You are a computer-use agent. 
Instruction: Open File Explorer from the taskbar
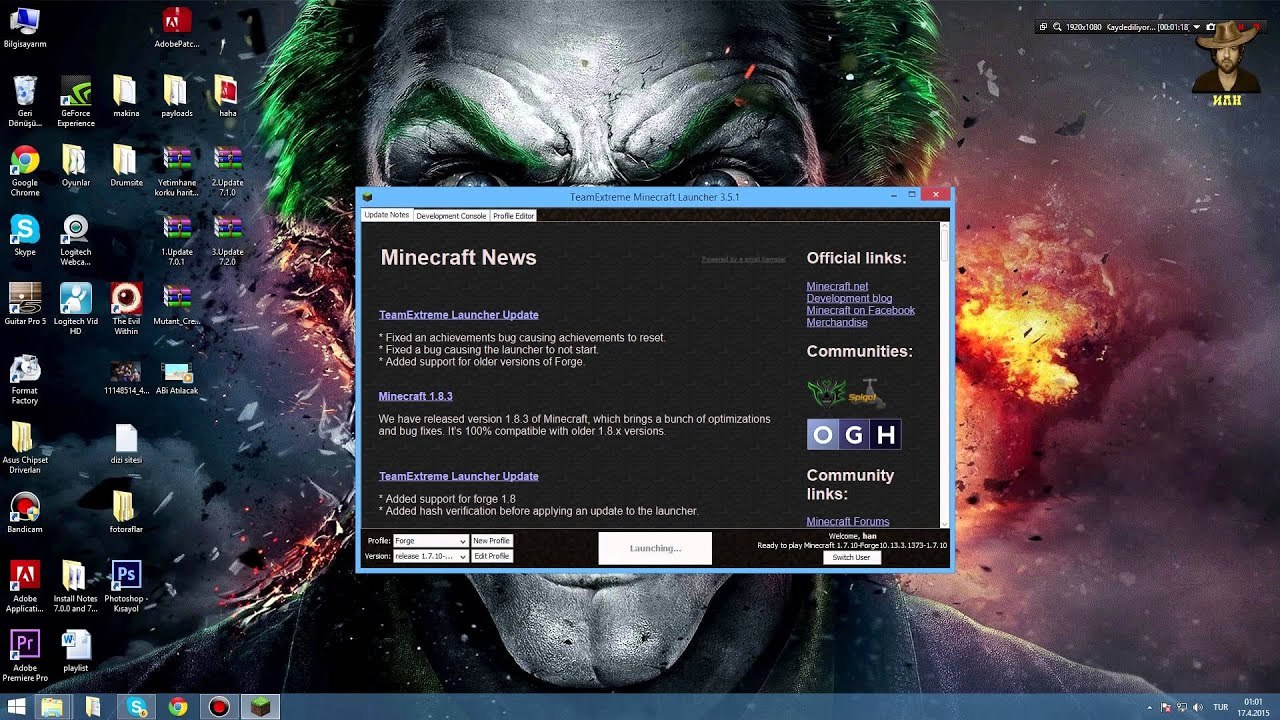51,707
